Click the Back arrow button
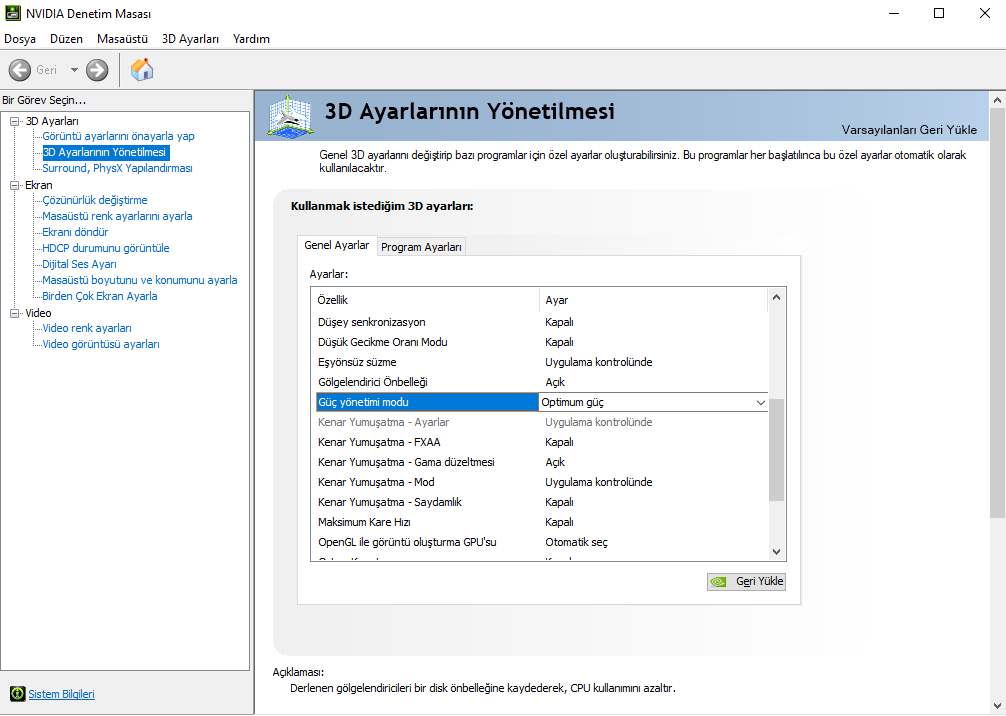The image size is (1006, 716). click(20, 70)
